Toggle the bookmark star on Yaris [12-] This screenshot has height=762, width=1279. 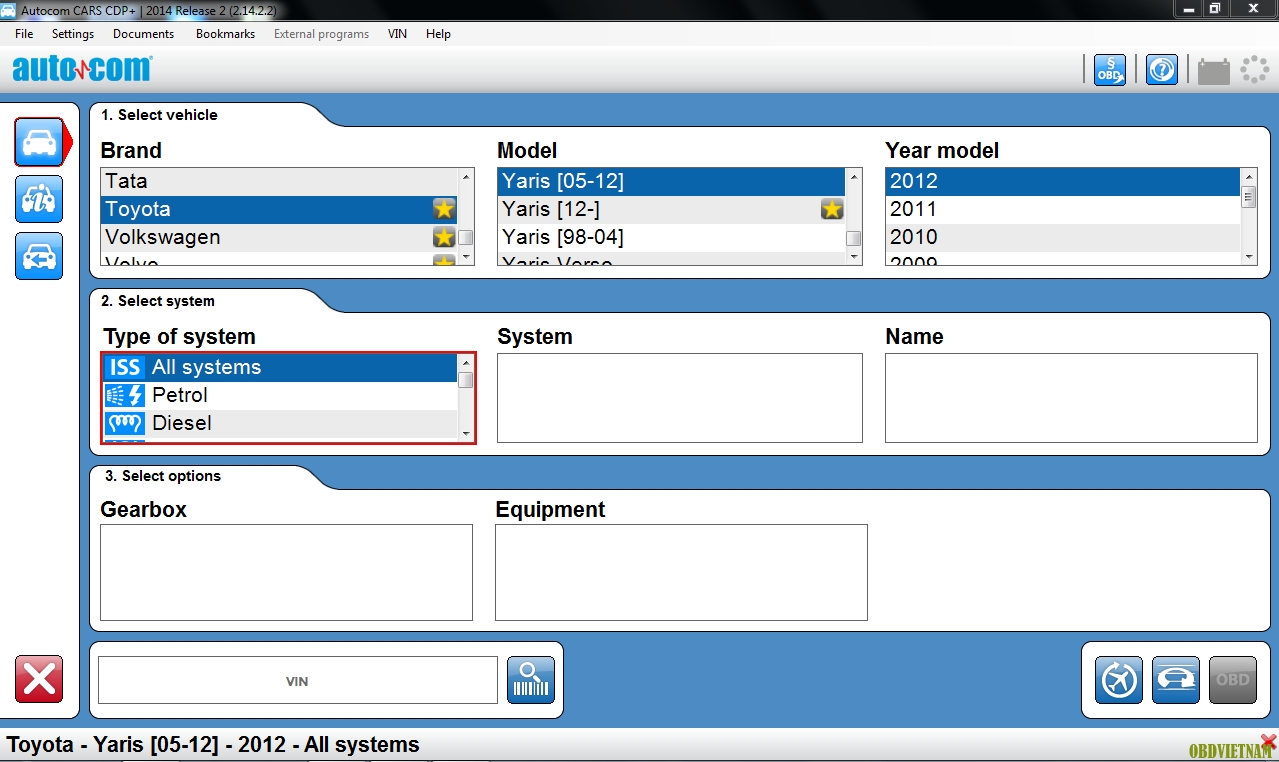coord(832,209)
